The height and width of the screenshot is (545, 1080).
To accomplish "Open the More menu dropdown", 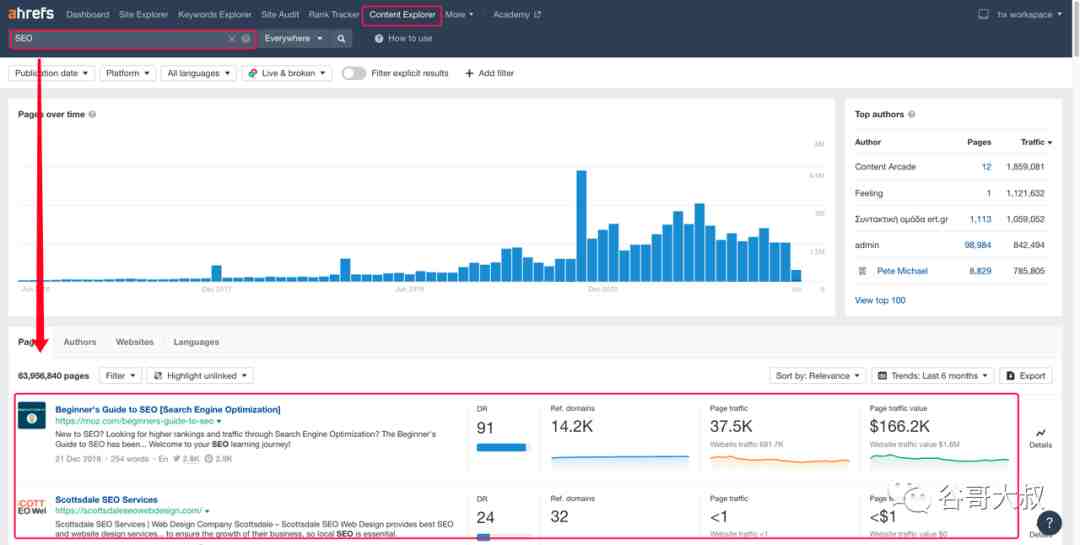I will [459, 14].
